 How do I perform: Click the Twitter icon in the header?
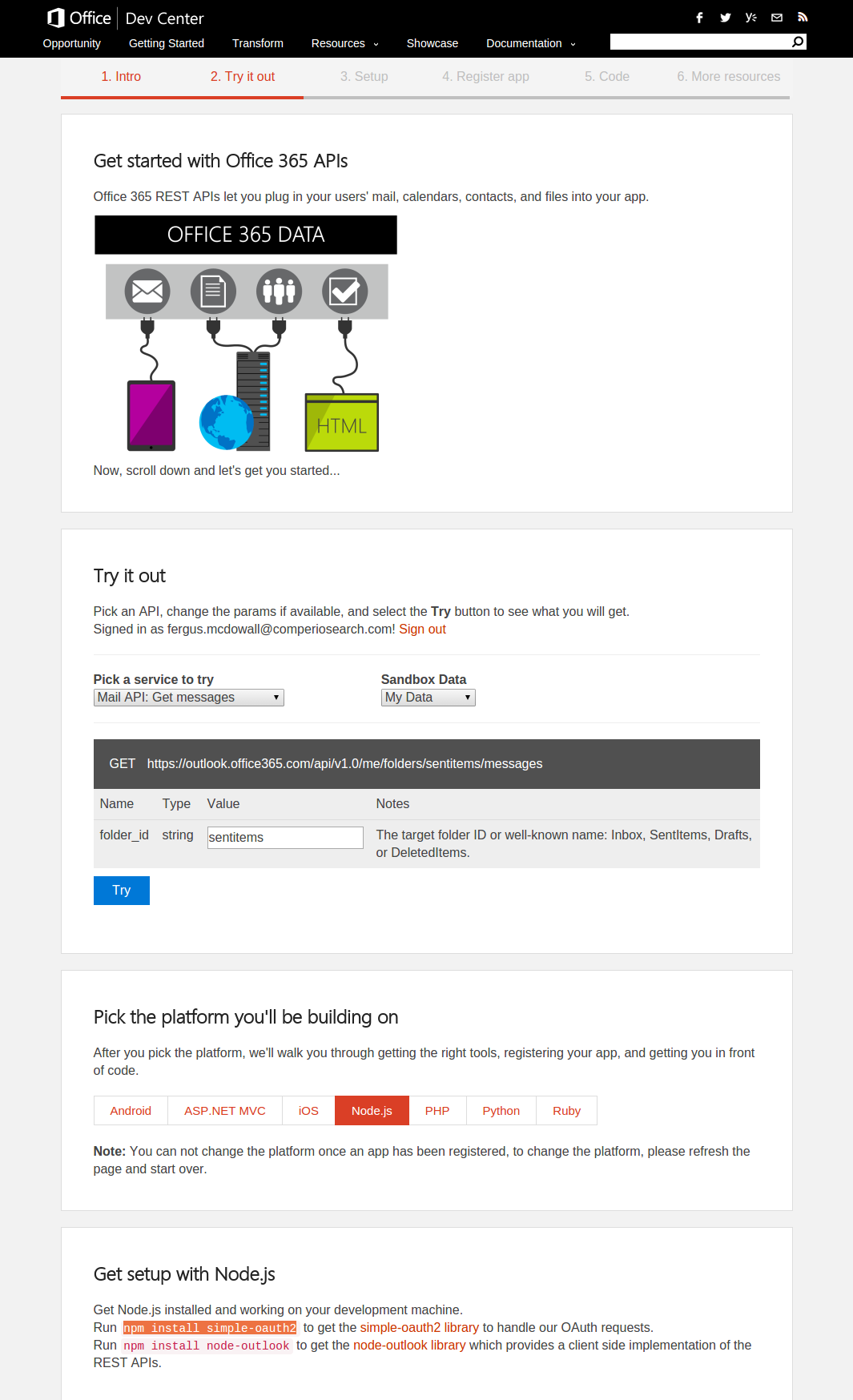pos(725,17)
